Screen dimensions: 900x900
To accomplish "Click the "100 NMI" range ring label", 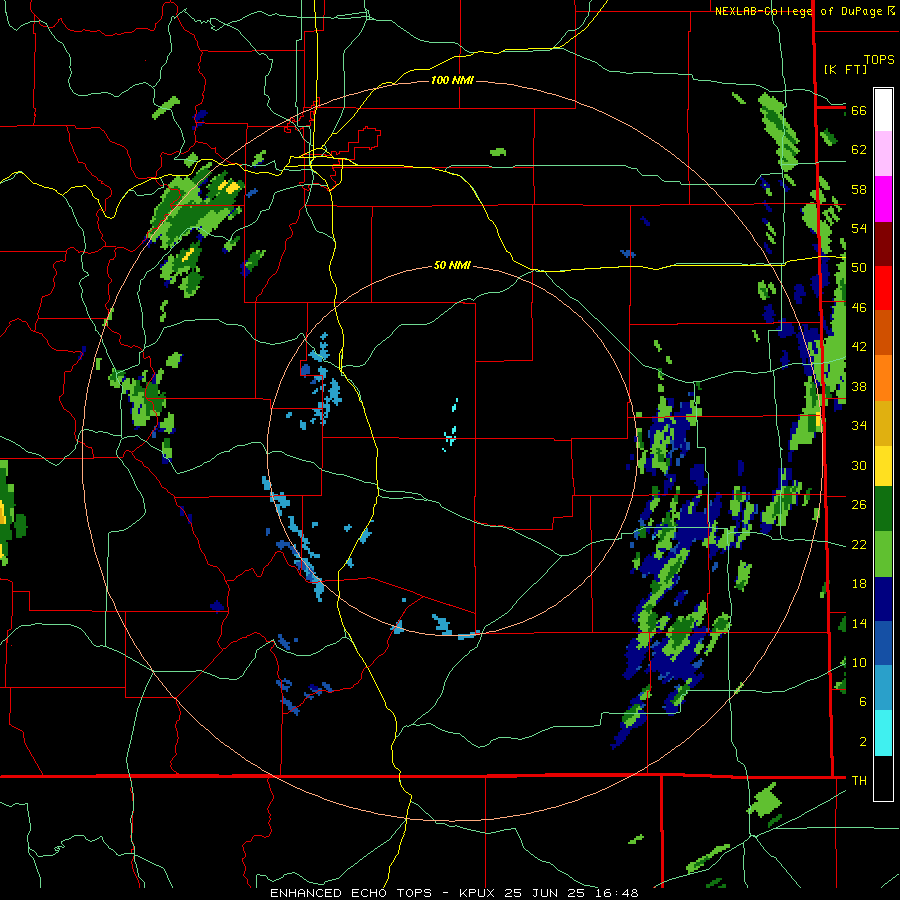I will click(x=452, y=80).
